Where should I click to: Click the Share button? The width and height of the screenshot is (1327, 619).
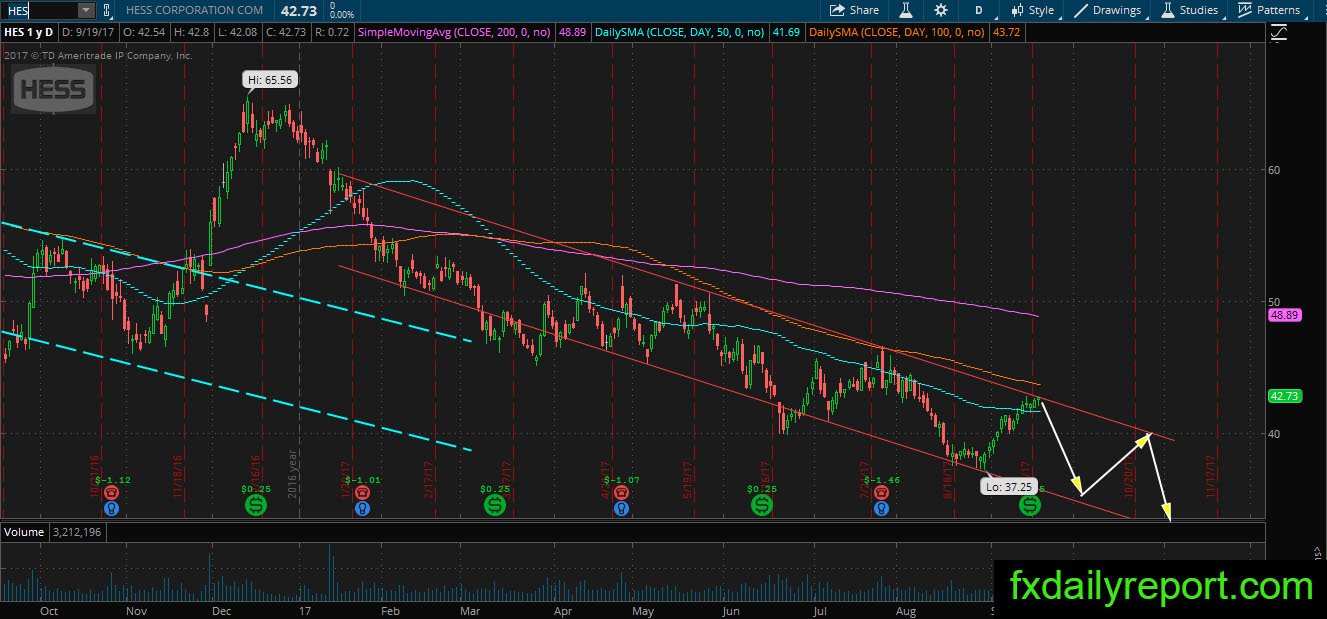(x=854, y=10)
